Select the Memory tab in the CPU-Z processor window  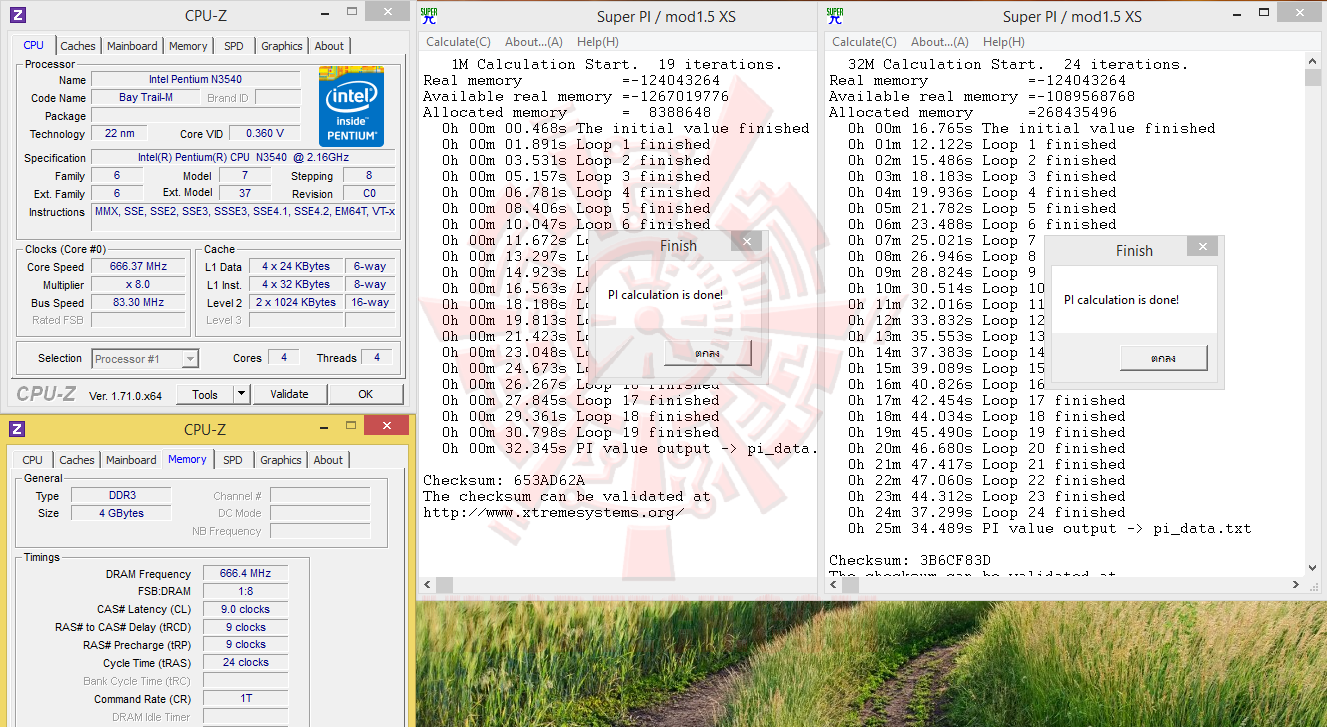[x=188, y=46]
